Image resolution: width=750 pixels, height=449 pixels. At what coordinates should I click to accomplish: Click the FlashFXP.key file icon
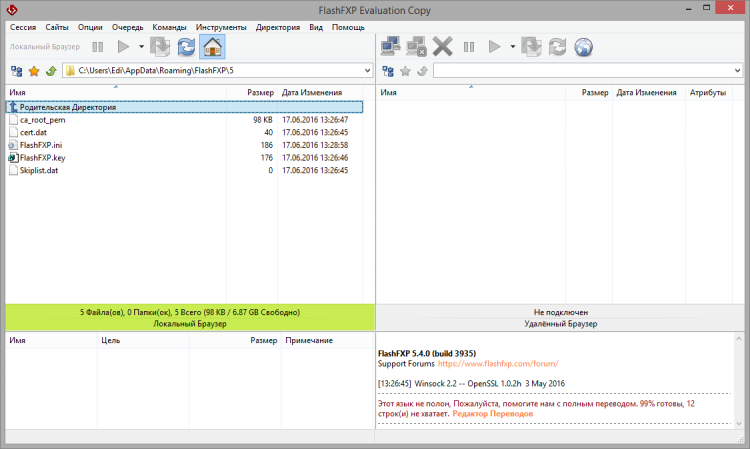13,158
